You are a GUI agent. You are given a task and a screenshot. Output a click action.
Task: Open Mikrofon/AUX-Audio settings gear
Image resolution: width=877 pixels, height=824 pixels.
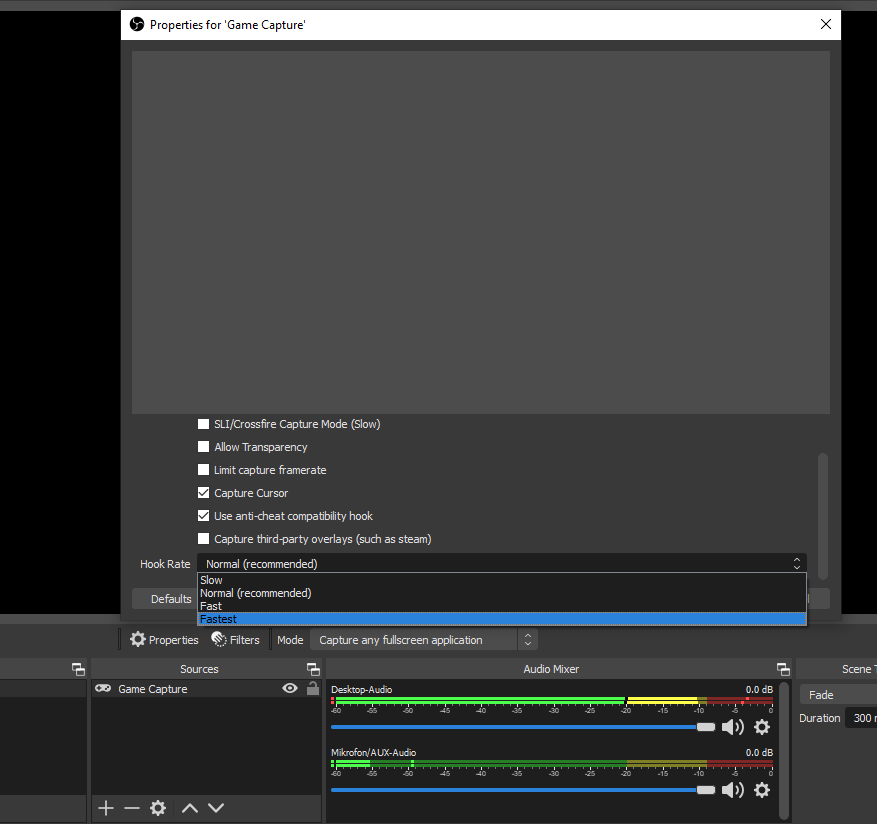tap(762, 790)
